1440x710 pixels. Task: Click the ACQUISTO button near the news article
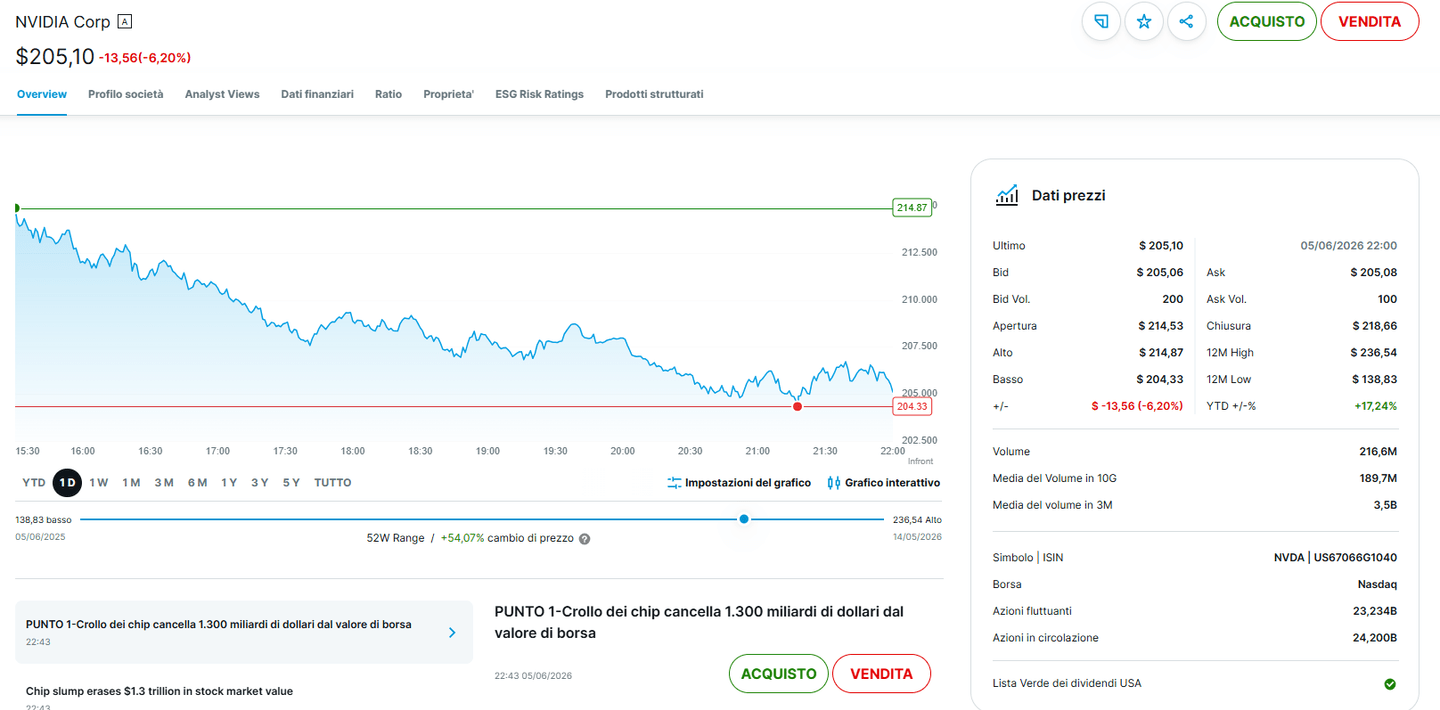(x=778, y=674)
